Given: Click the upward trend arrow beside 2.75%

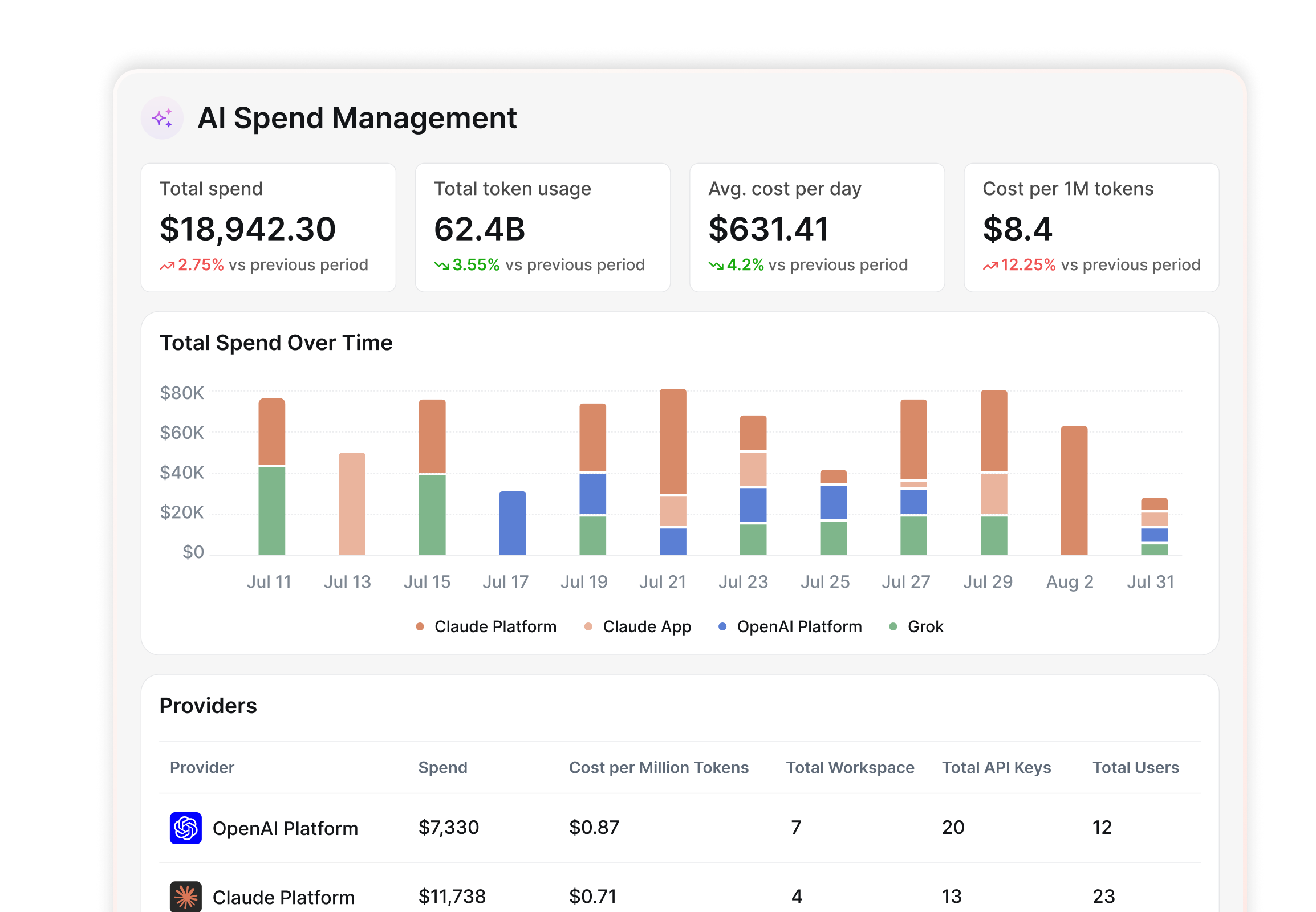Looking at the screenshot, I should (167, 266).
